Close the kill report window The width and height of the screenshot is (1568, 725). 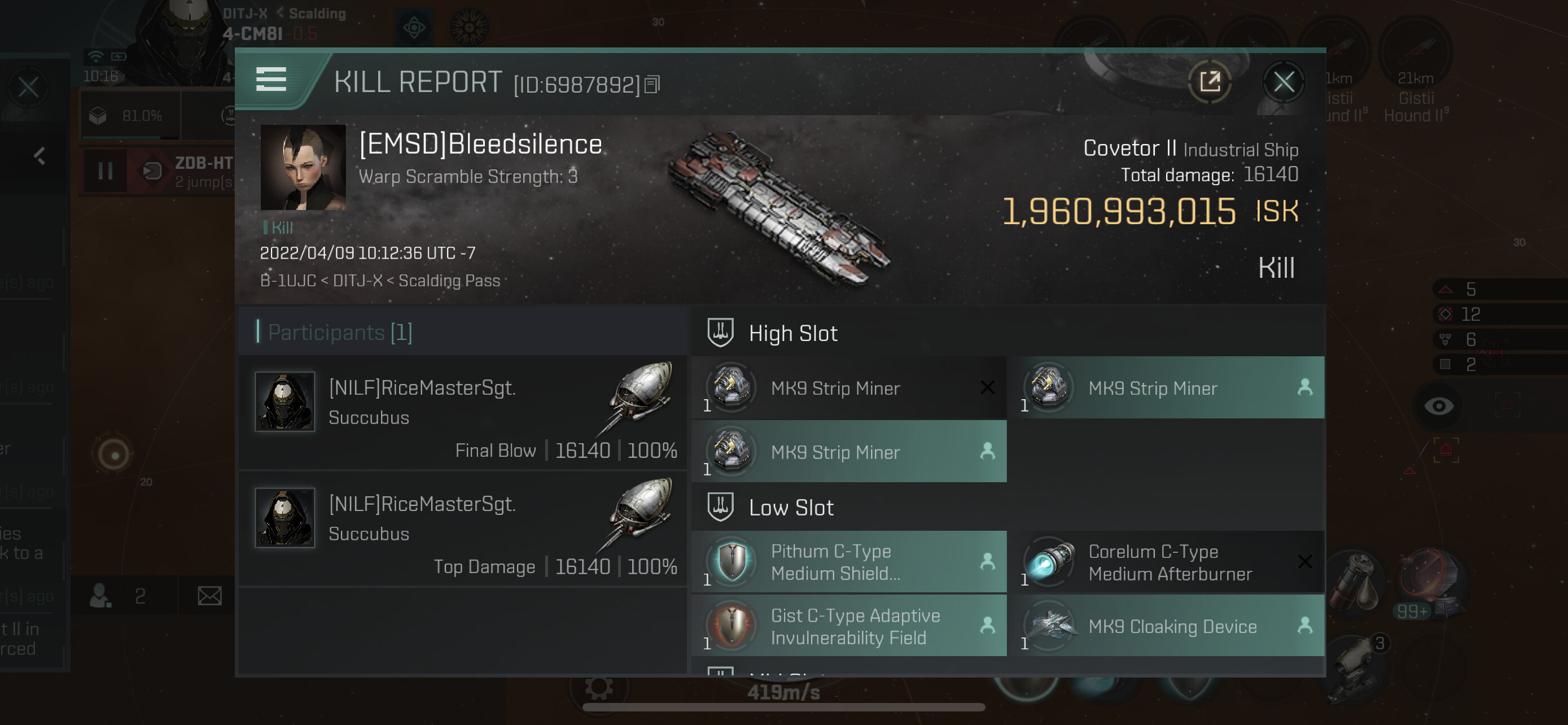(1283, 81)
